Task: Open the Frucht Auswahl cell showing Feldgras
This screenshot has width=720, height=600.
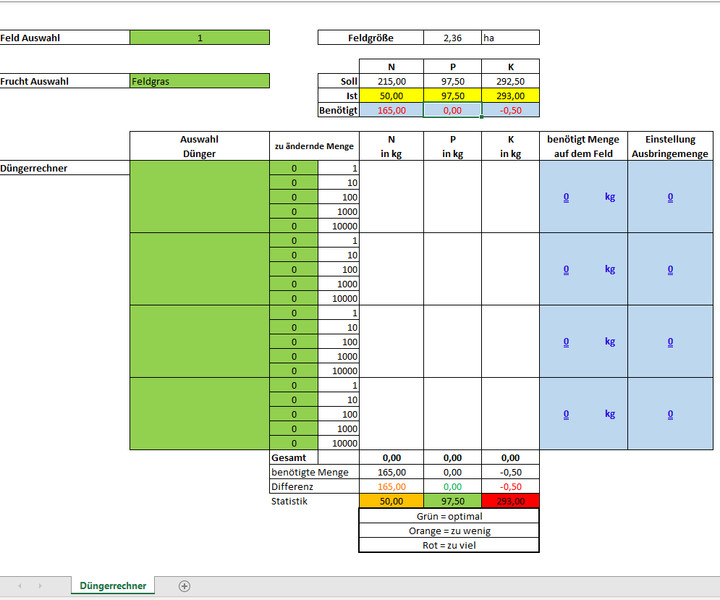Action: click(199, 81)
